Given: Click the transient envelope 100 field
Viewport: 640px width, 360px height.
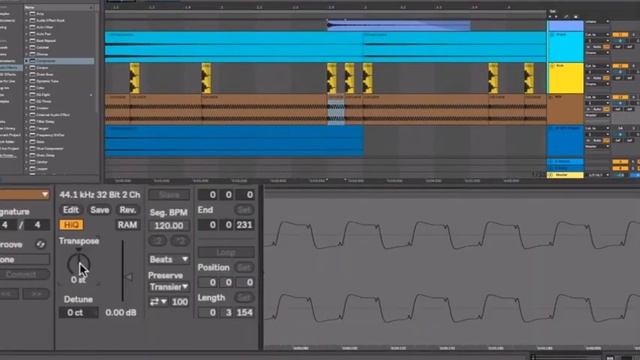Looking at the screenshot, I should [180, 302].
